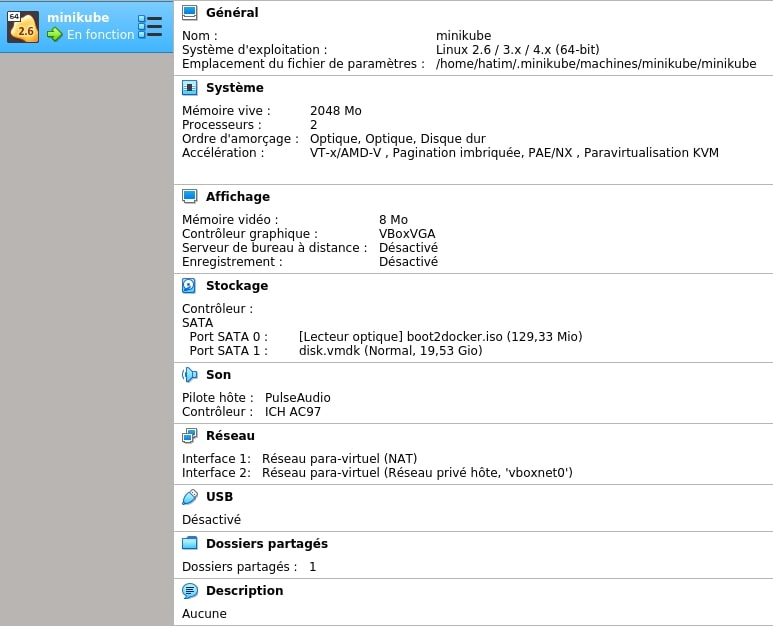Click the Général section monitor icon
The height and width of the screenshot is (626, 773).
tap(189, 13)
